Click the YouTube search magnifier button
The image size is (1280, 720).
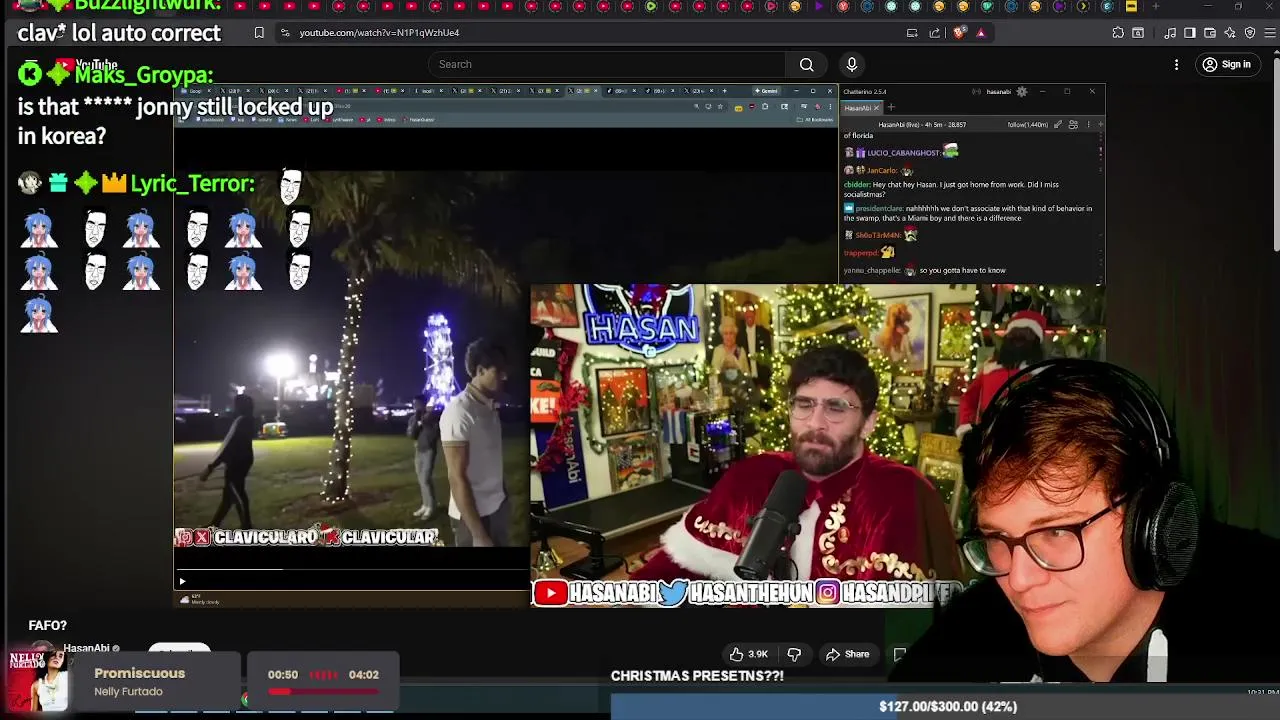pos(806,64)
